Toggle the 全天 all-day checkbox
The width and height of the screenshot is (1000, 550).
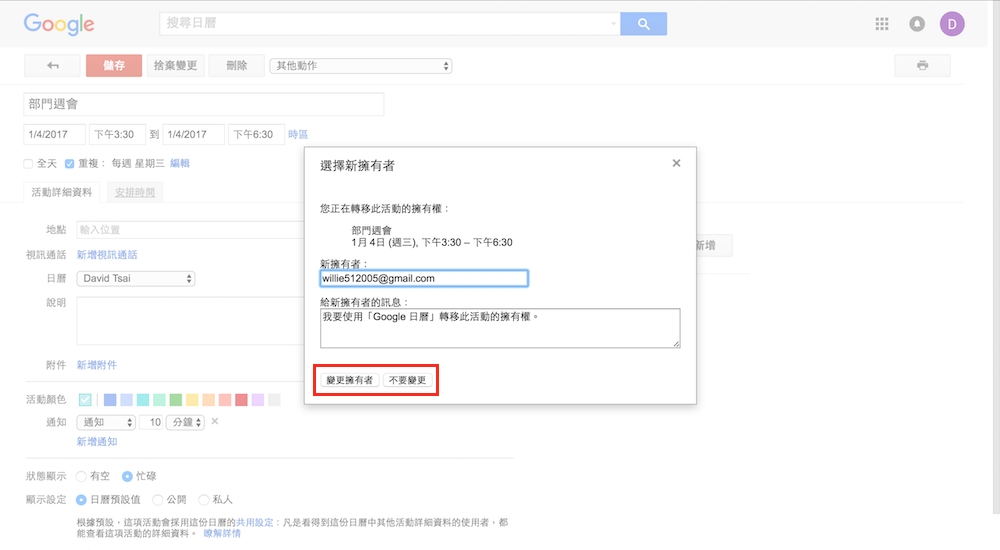[x=29, y=163]
